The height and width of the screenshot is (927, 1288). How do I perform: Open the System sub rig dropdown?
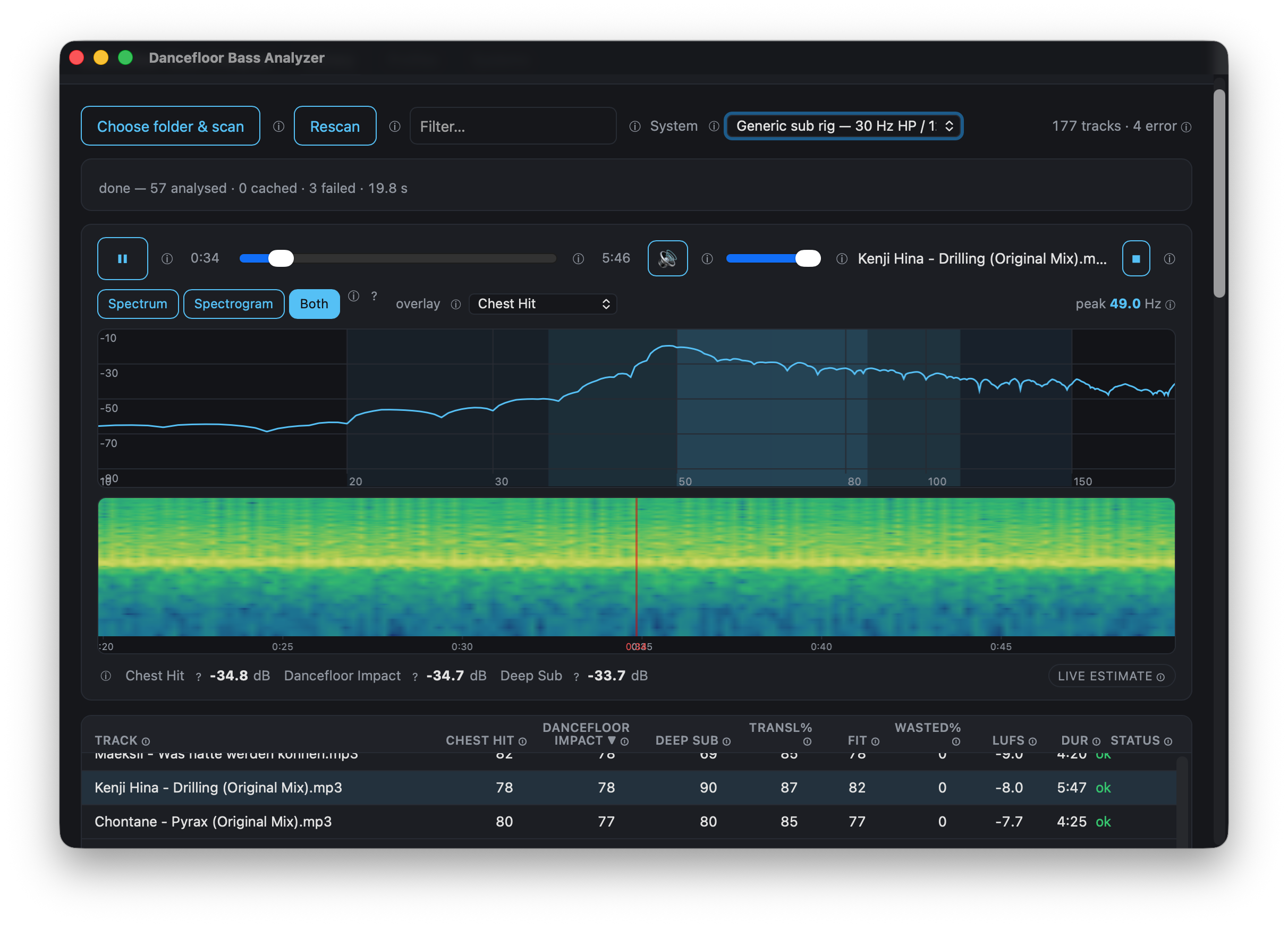[x=843, y=126]
